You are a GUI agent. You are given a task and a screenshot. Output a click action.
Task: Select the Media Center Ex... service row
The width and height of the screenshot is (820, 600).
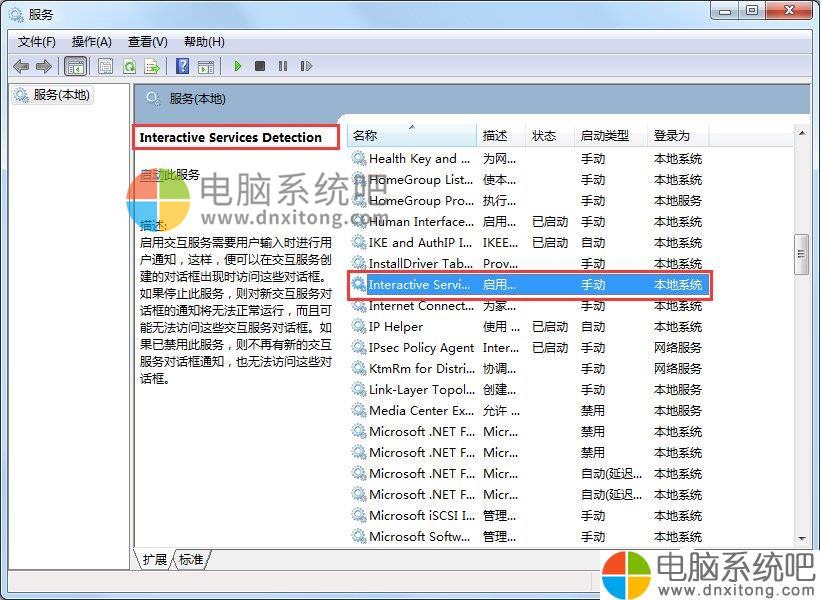528,410
